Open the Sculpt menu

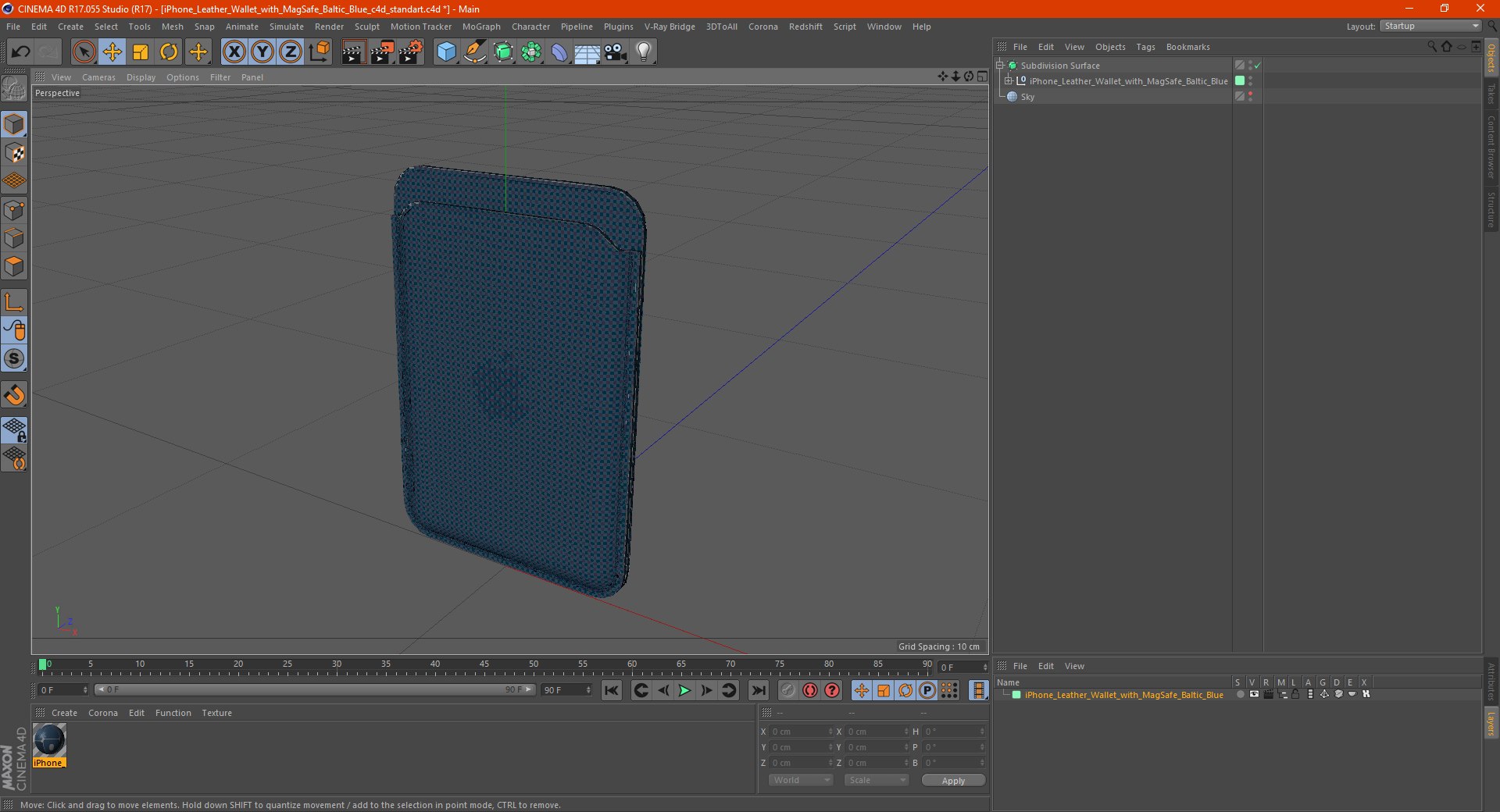point(366,27)
